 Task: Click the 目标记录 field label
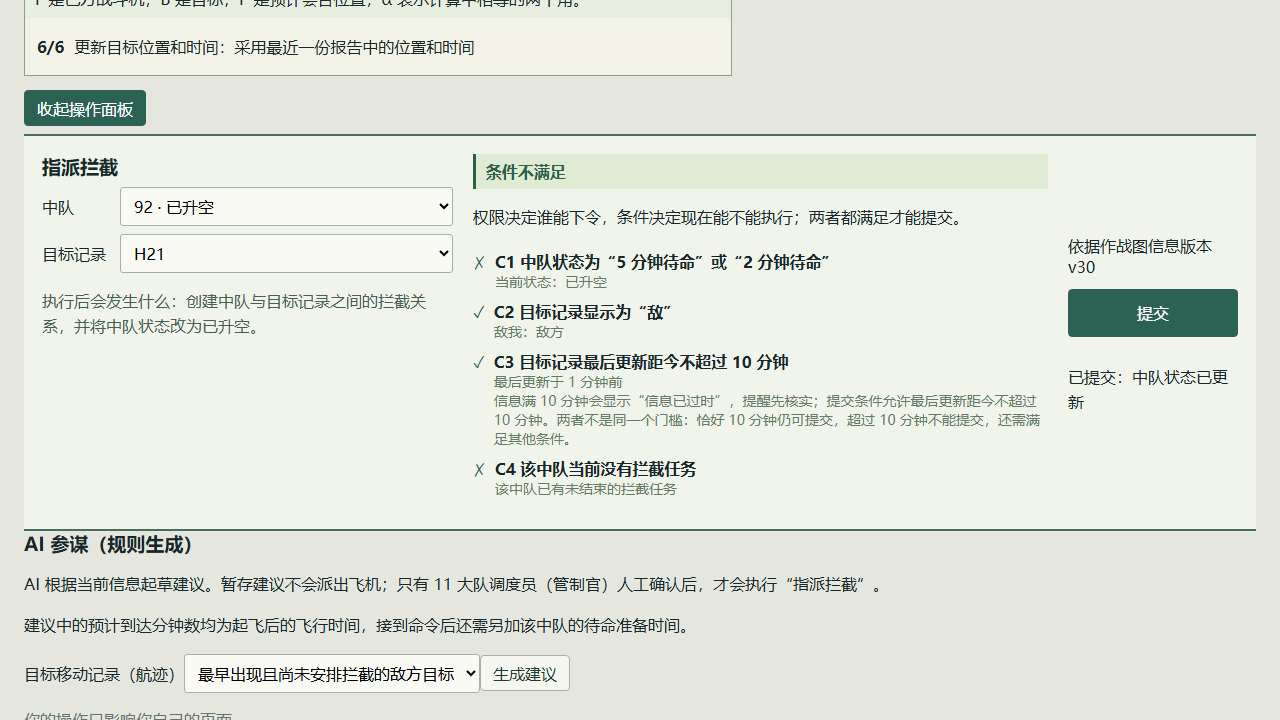(74, 255)
